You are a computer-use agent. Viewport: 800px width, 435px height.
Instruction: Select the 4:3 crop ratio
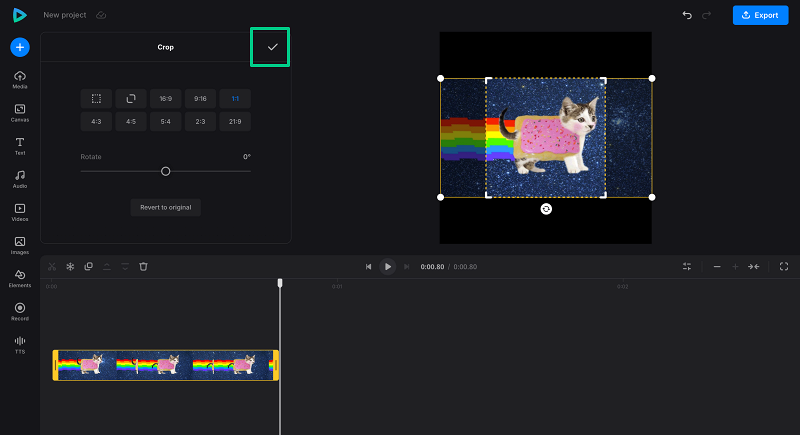click(96, 121)
